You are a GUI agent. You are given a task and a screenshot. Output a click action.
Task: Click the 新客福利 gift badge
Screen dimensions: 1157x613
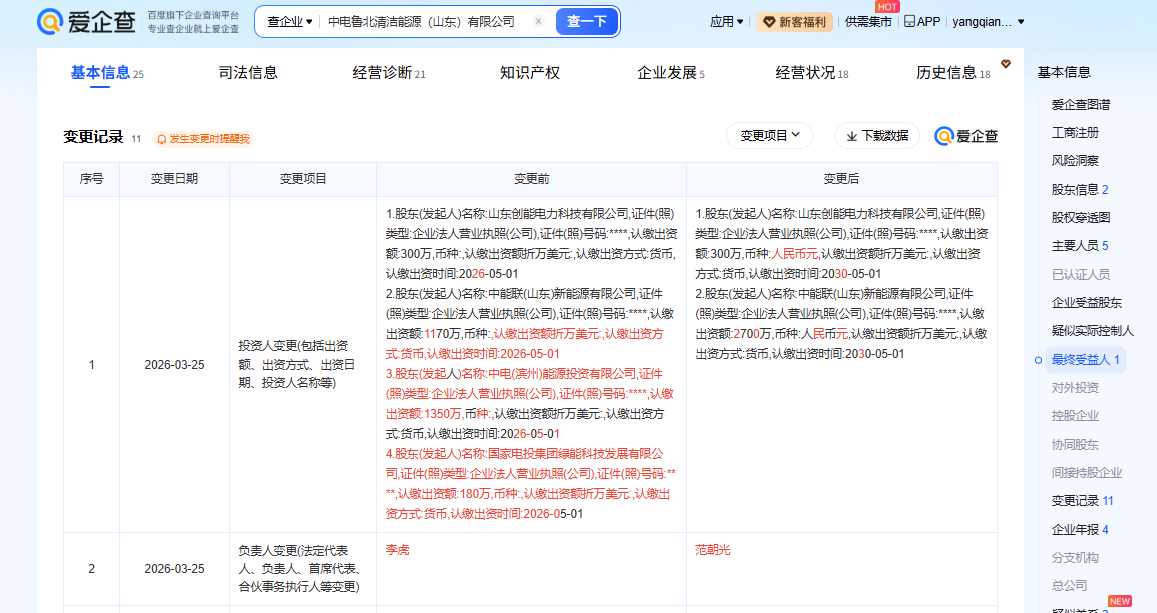click(793, 21)
